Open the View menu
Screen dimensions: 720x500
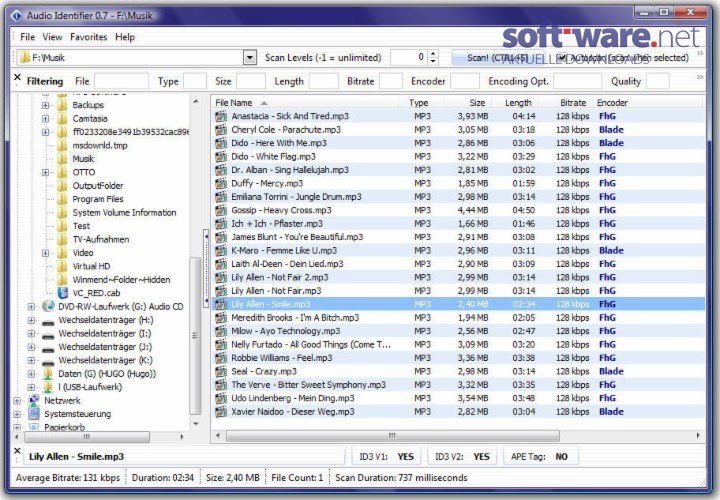pos(52,37)
